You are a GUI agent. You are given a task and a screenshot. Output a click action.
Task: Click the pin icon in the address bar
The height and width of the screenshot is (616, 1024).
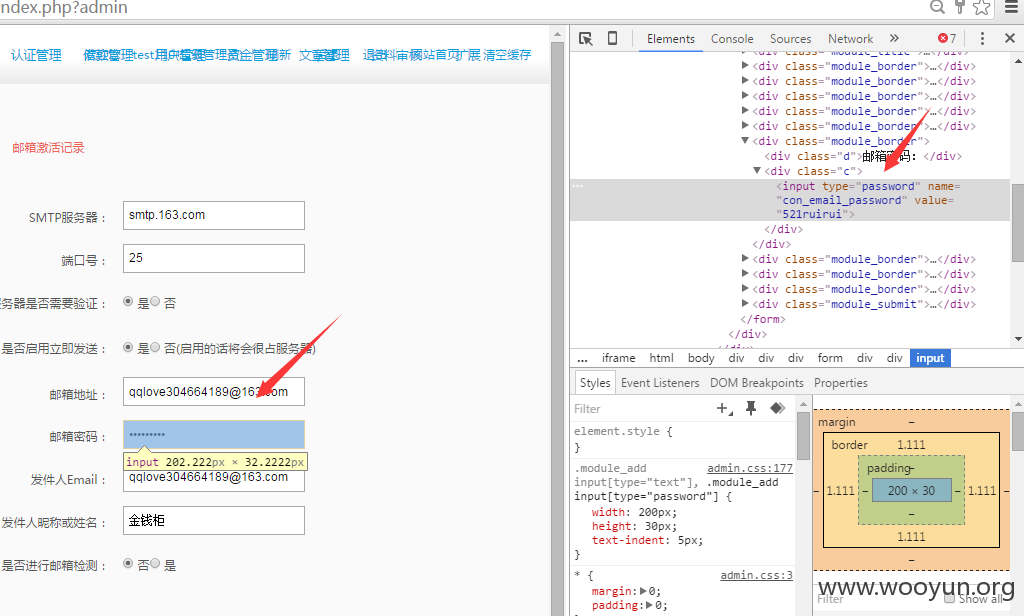[x=959, y=7]
